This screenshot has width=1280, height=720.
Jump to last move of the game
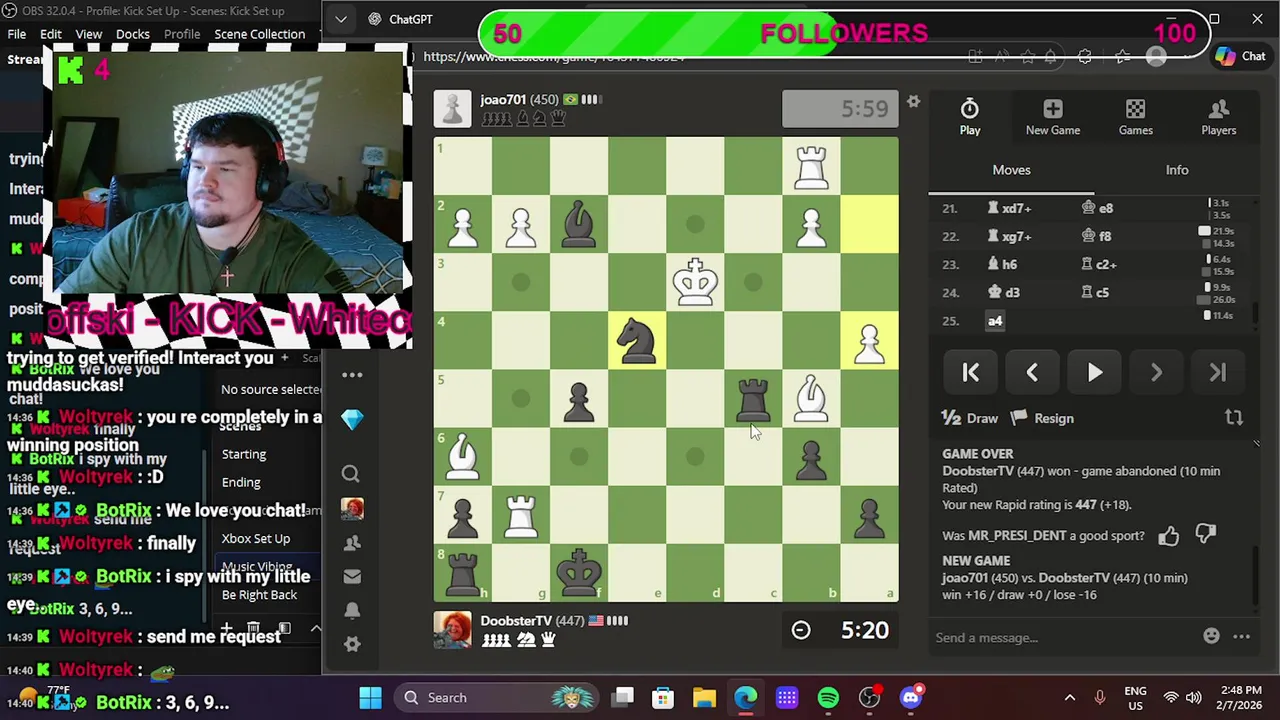pyautogui.click(x=1218, y=372)
